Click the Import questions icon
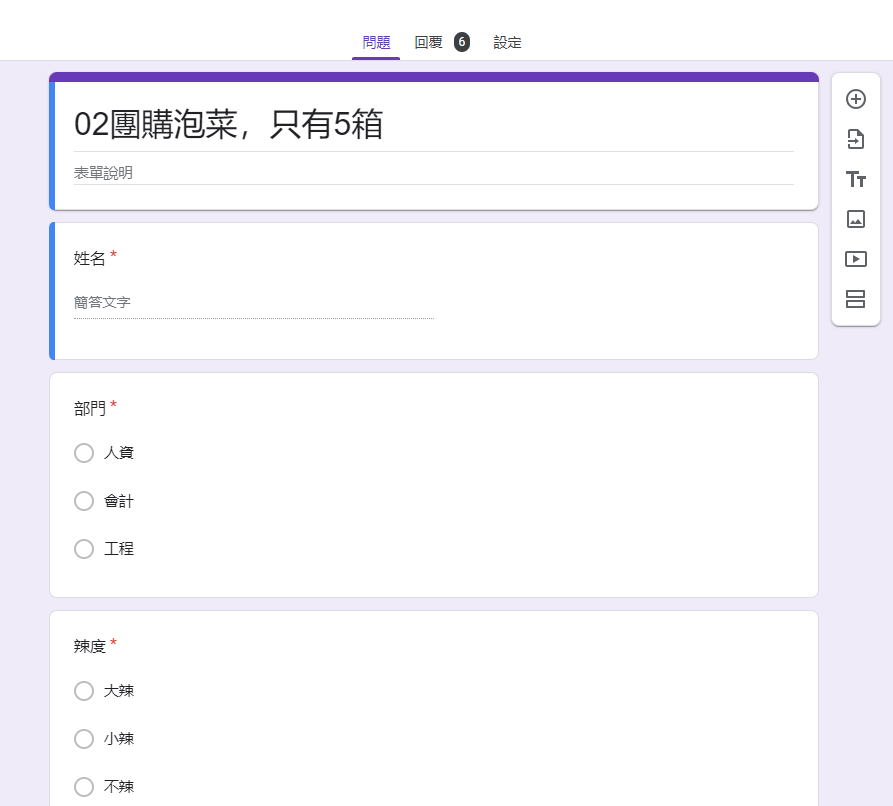Screen dimensions: 893x806 point(855,139)
